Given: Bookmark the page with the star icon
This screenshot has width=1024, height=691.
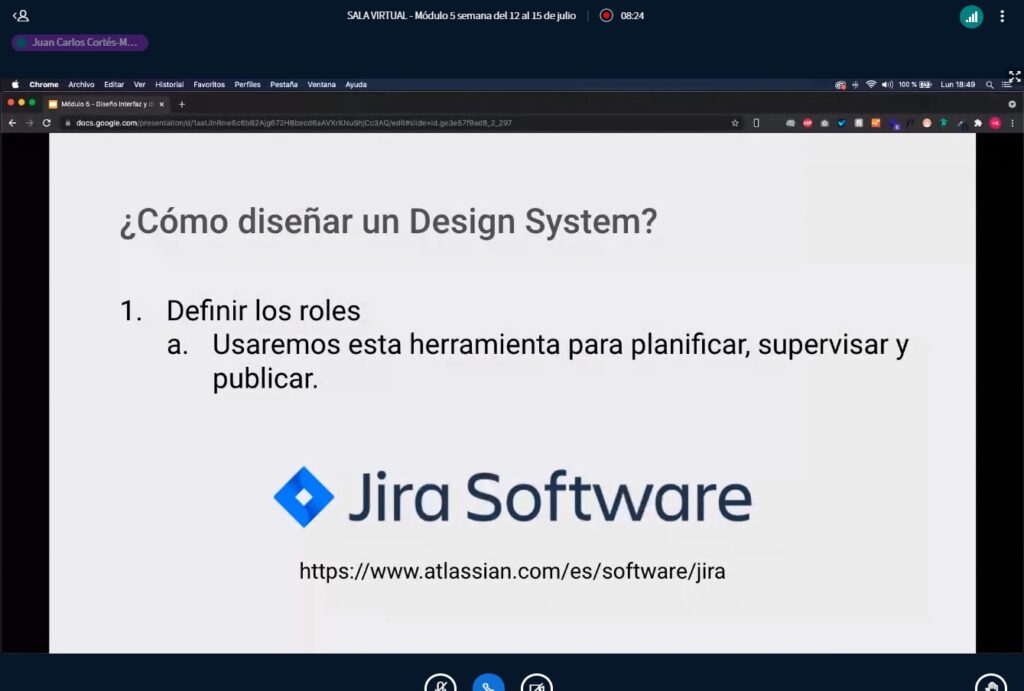Looking at the screenshot, I should pos(735,123).
